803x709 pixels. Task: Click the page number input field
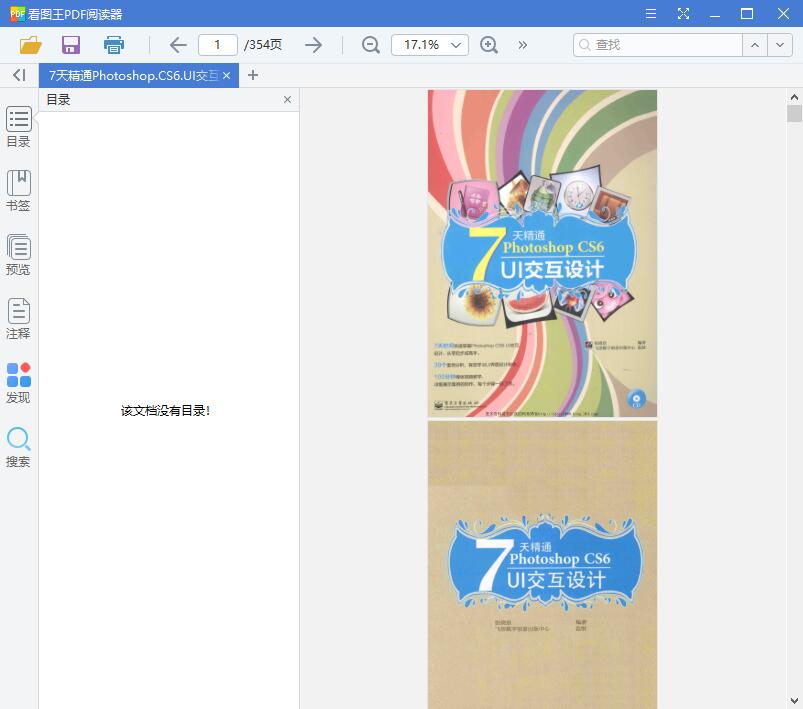[218, 45]
